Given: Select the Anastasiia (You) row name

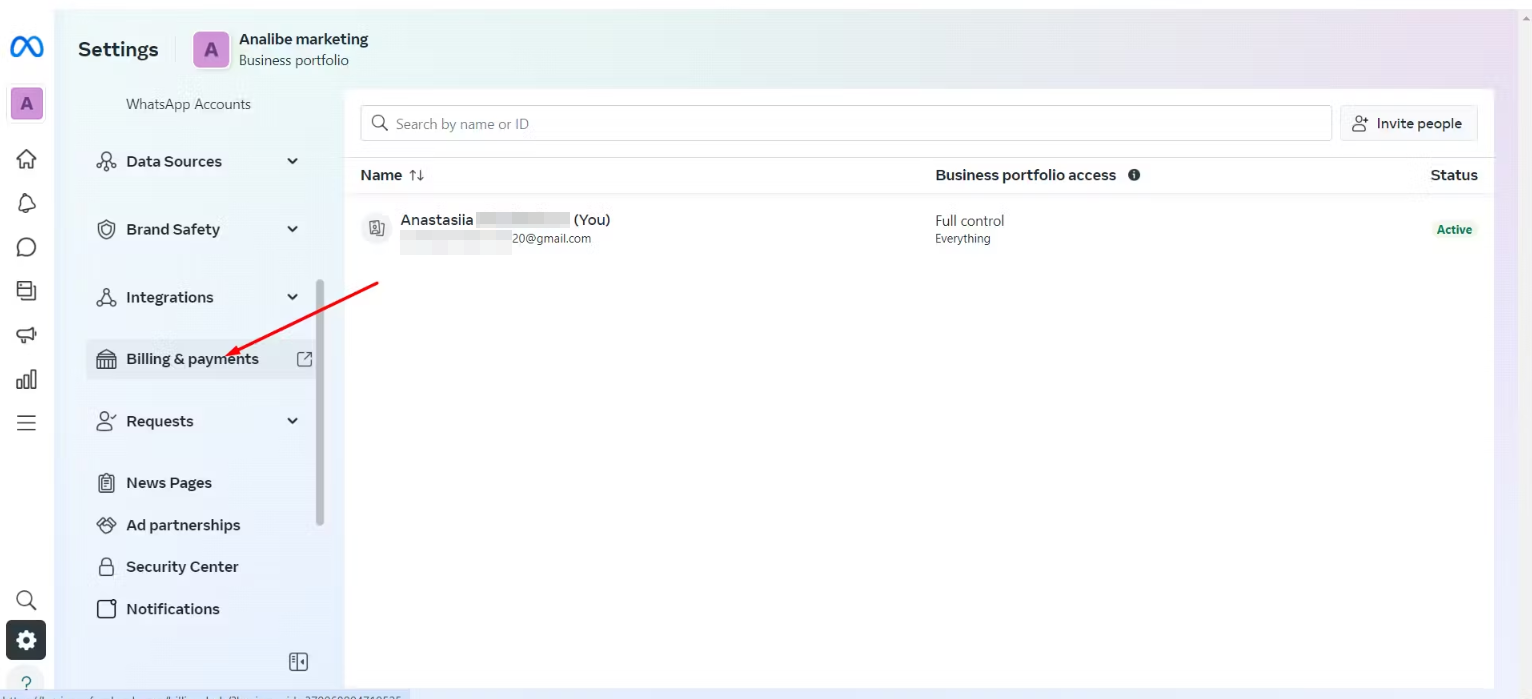Looking at the screenshot, I should (505, 220).
